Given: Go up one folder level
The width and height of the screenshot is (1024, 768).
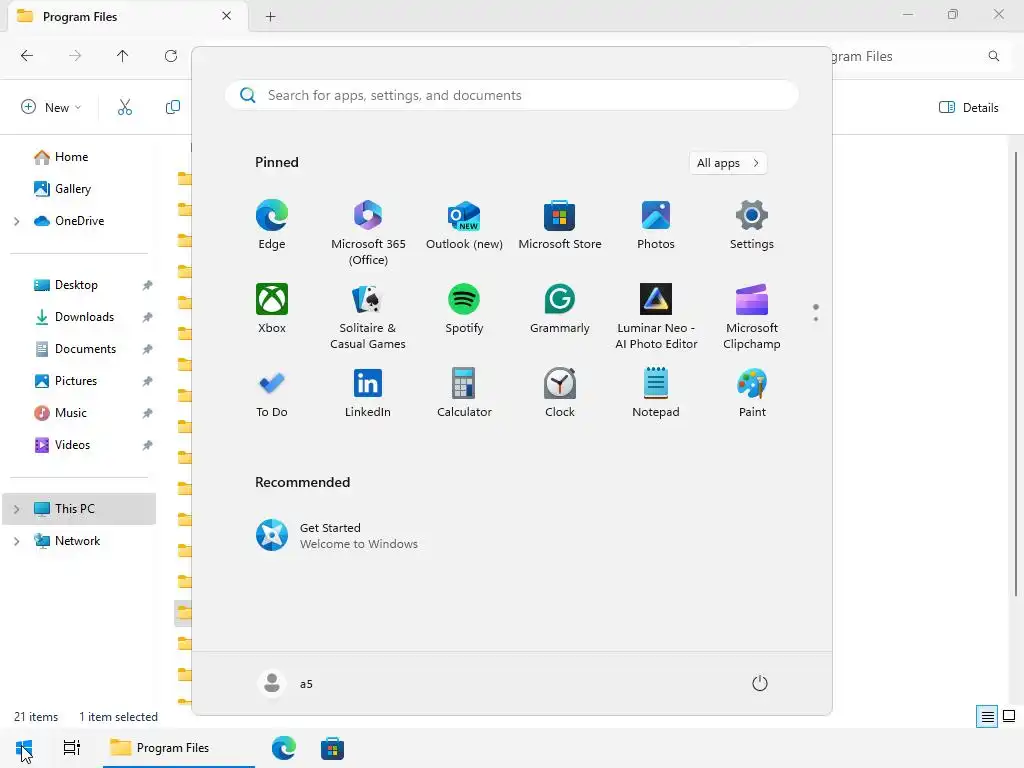Looking at the screenshot, I should pyautogui.click(x=122, y=56).
